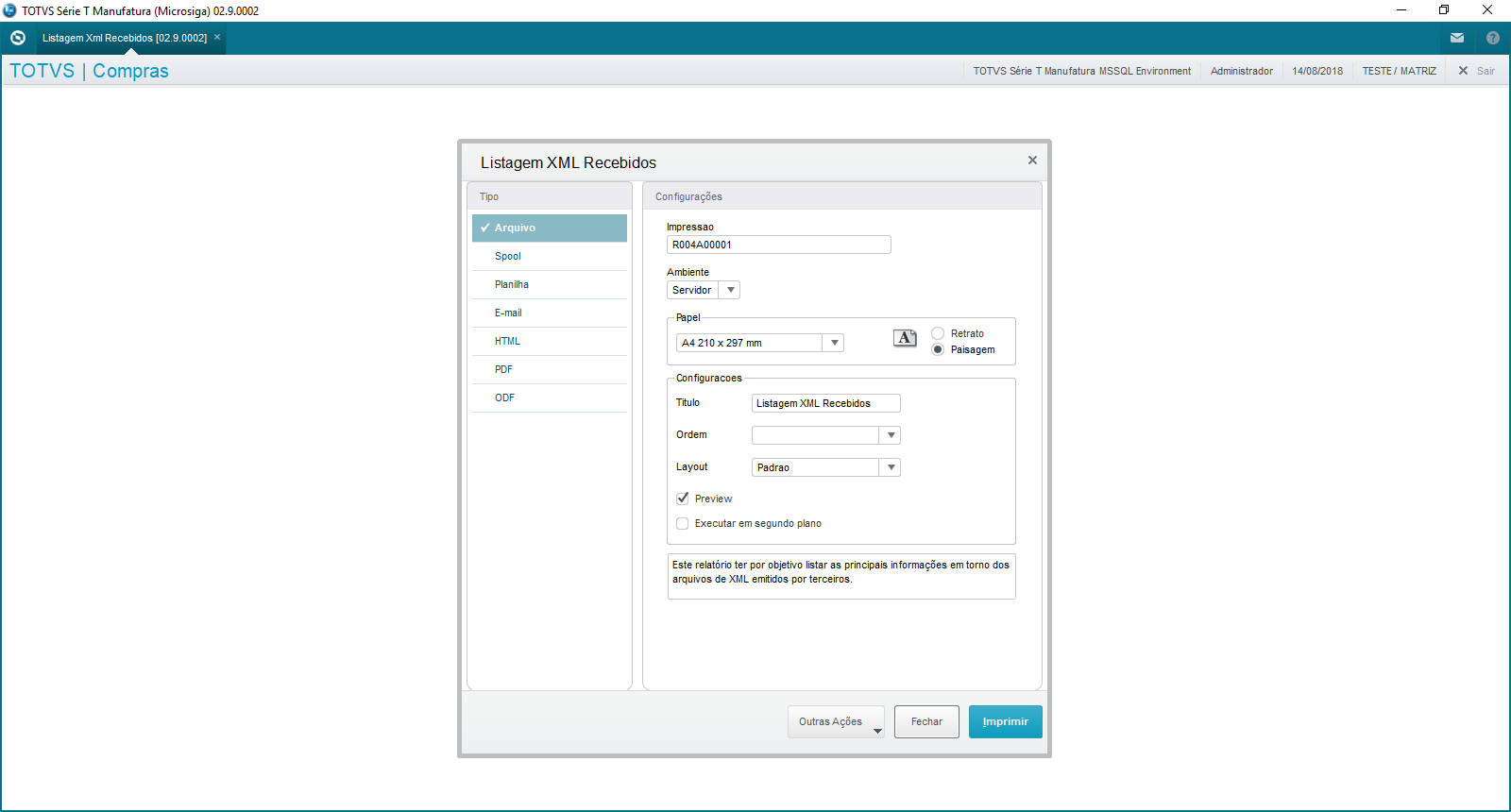The image size is (1511, 812).
Task: Select Retrato page orientation
Action: pyautogui.click(x=938, y=333)
